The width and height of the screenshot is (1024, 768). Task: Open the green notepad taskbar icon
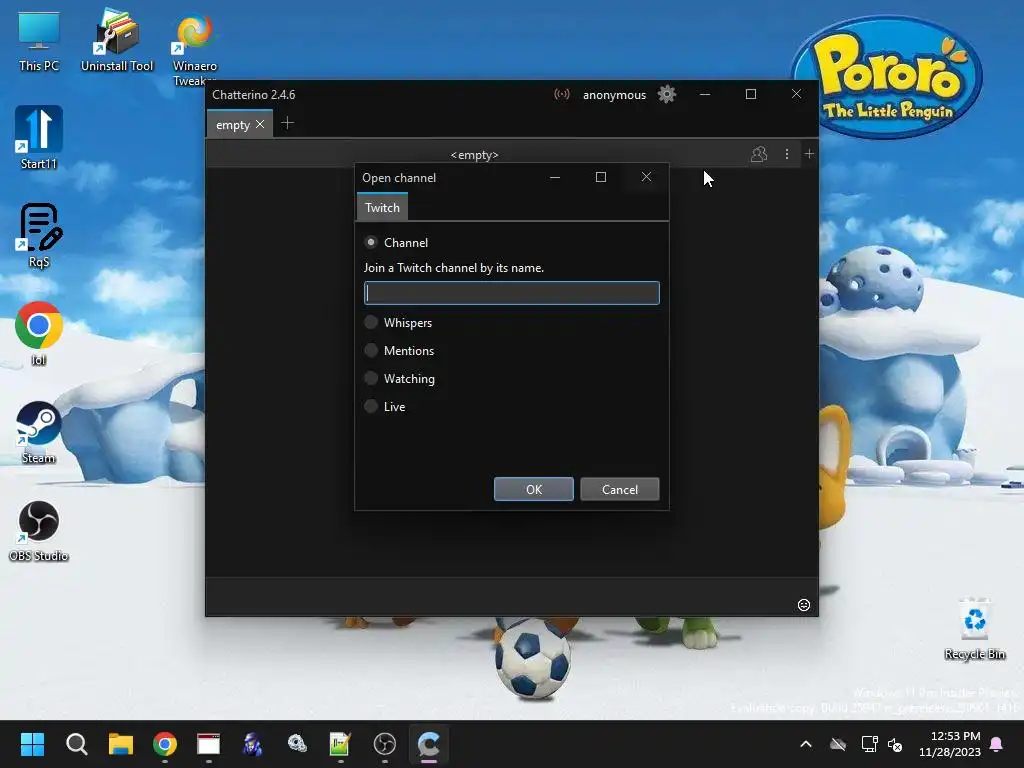coord(340,744)
